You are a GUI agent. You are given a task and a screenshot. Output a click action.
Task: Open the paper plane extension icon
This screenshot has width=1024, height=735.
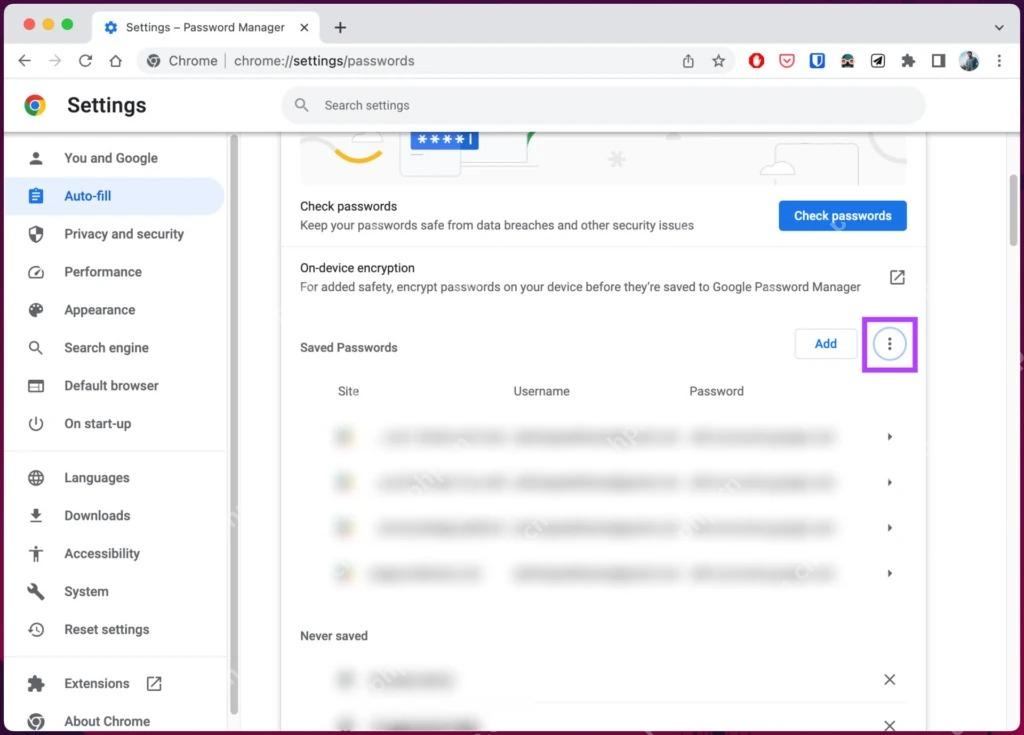(878, 61)
